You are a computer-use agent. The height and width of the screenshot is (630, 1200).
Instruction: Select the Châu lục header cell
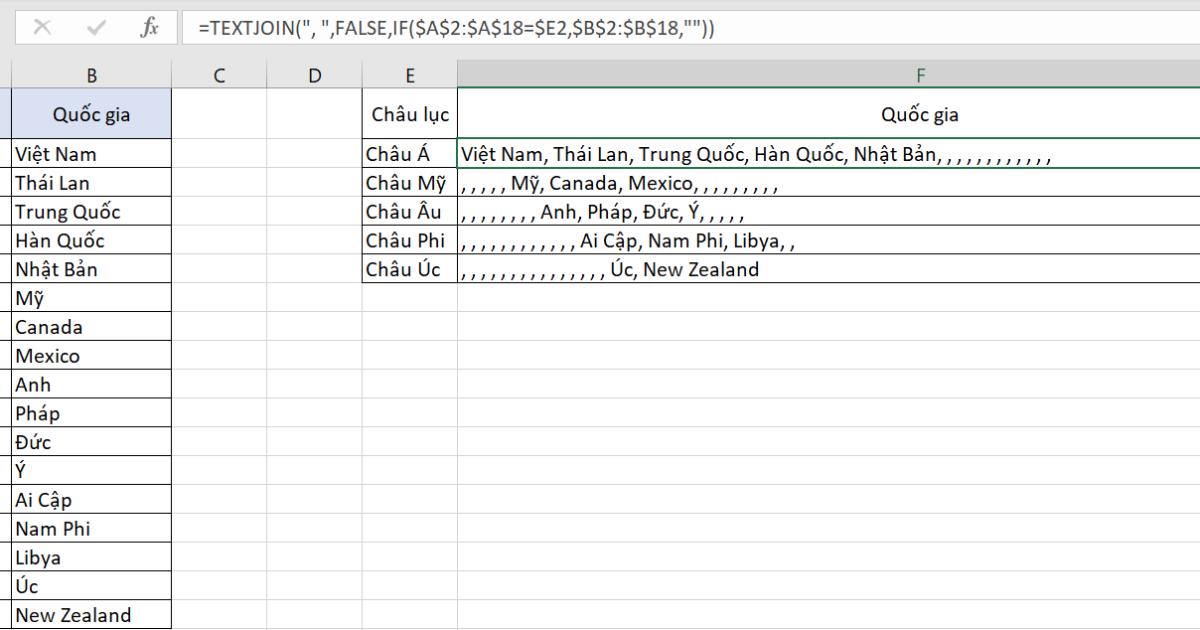[x=409, y=113]
